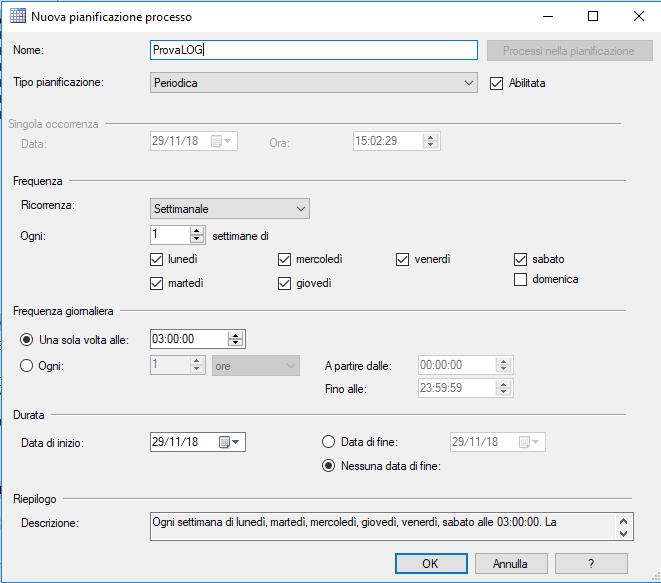Enable the domenica checkbox
Screen dimensions: 661x583
coord(520,280)
